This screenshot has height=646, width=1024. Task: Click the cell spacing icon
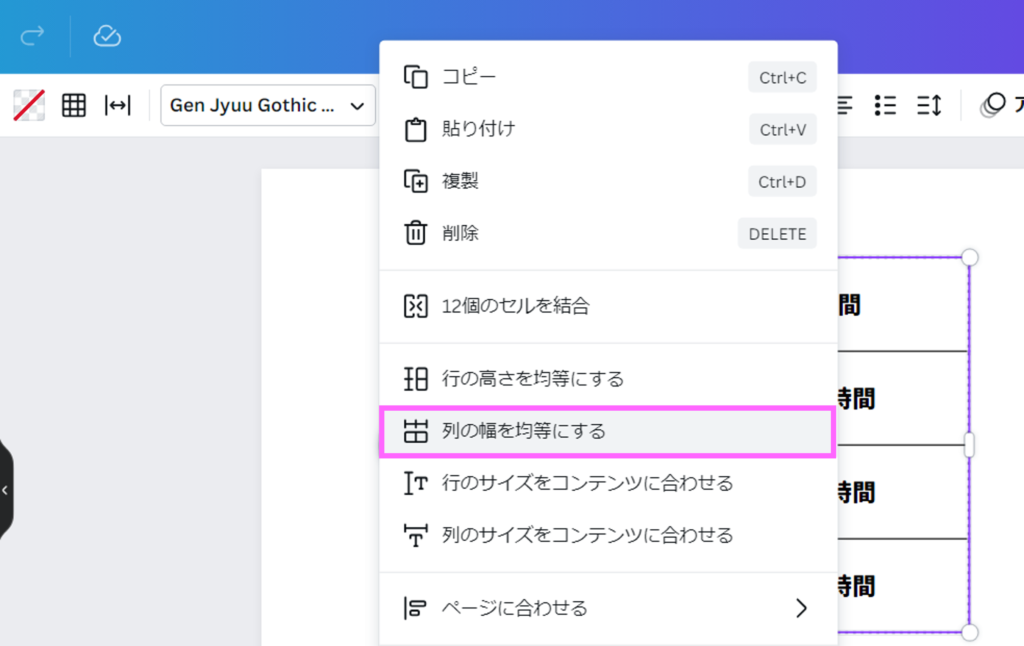(x=118, y=105)
